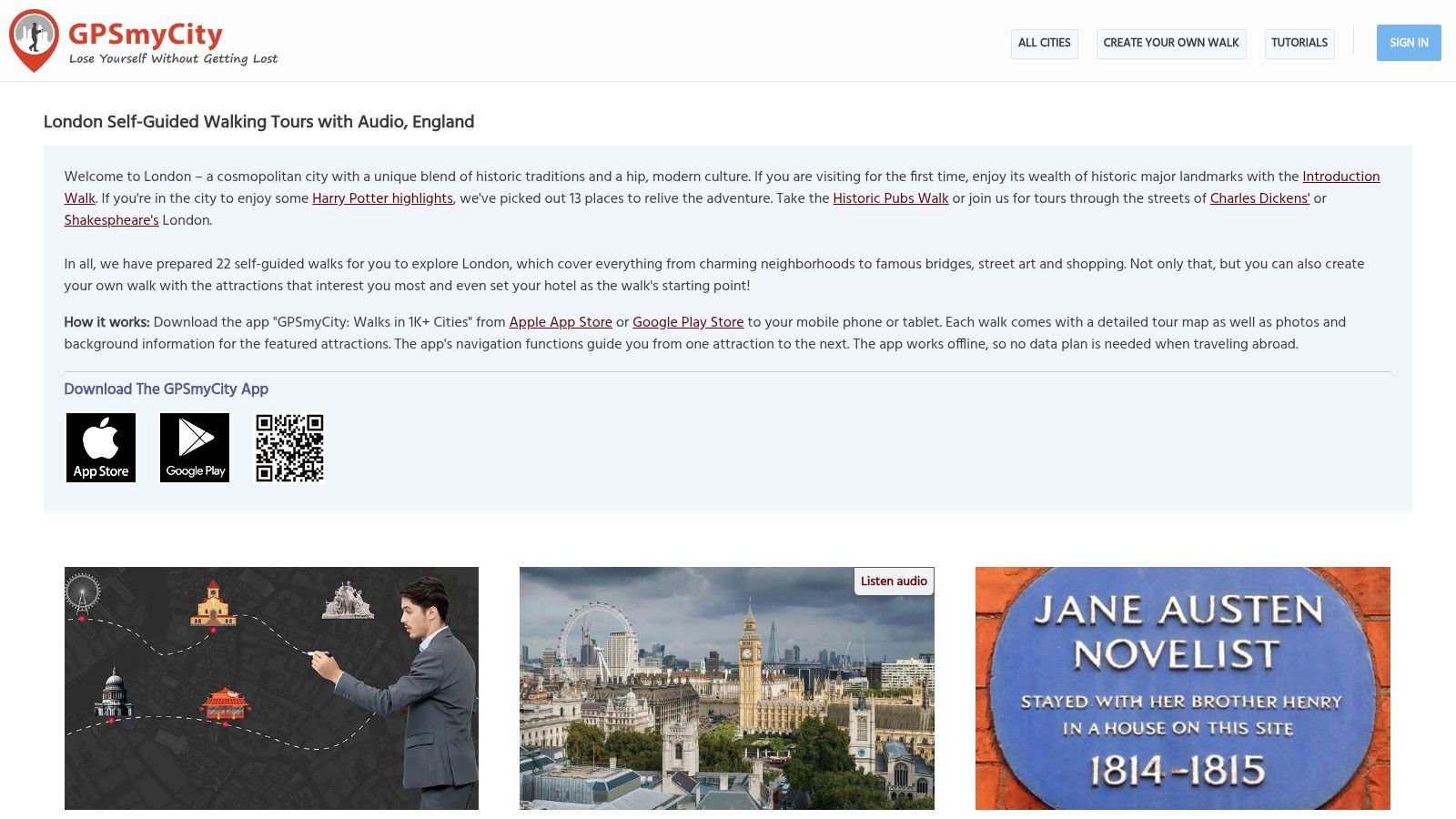Screen dimensions: 1456x819
Task: Visit the Historic Pubs Walk link
Action: (890, 198)
